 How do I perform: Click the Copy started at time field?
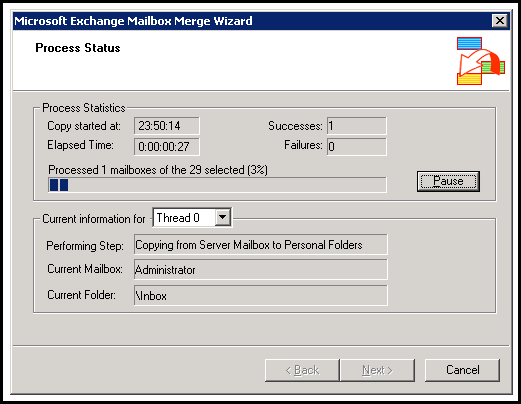click(x=167, y=126)
